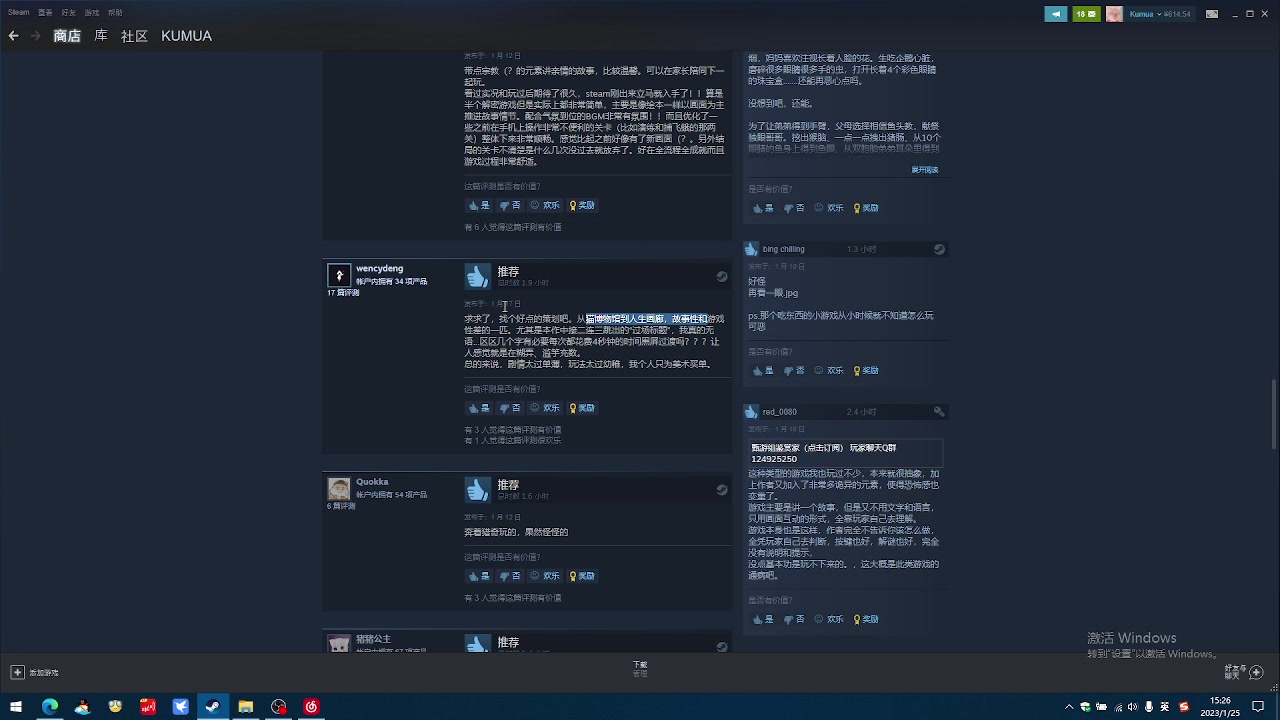The image size is (1280, 720).
Task: Click the teal announcements icon in header
Action: (x=1056, y=14)
